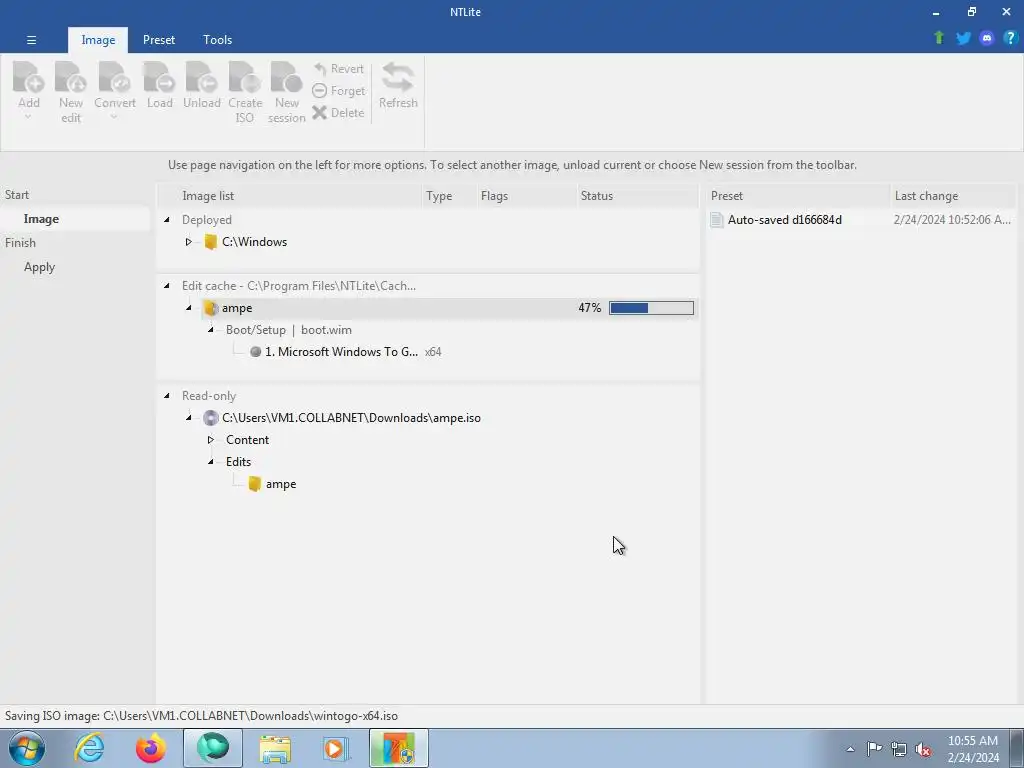Open the Help question mark icon
Image resolution: width=1024 pixels, height=768 pixels.
point(1010,38)
